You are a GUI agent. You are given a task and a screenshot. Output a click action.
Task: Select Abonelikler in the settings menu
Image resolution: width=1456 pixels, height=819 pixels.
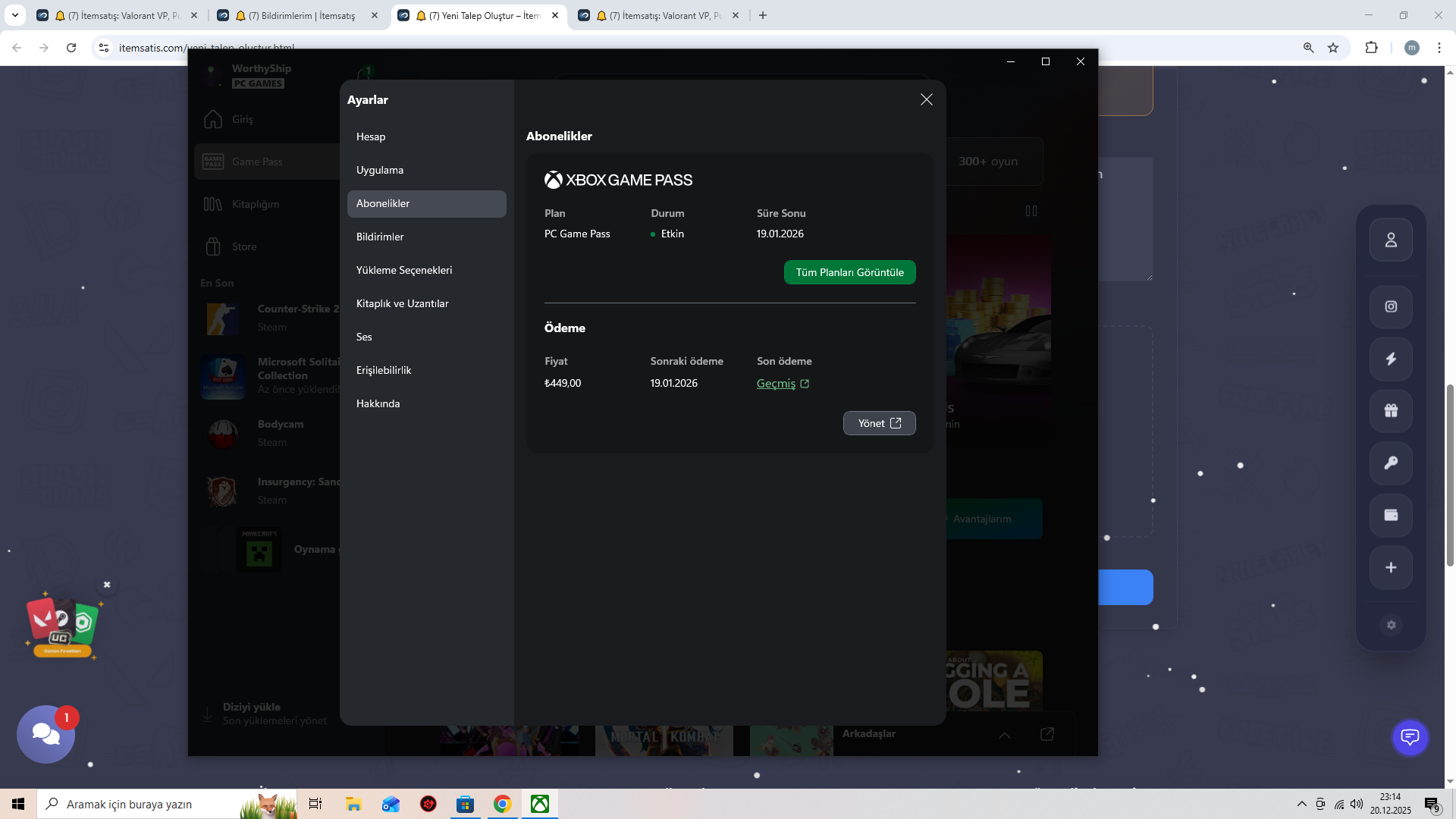[426, 203]
